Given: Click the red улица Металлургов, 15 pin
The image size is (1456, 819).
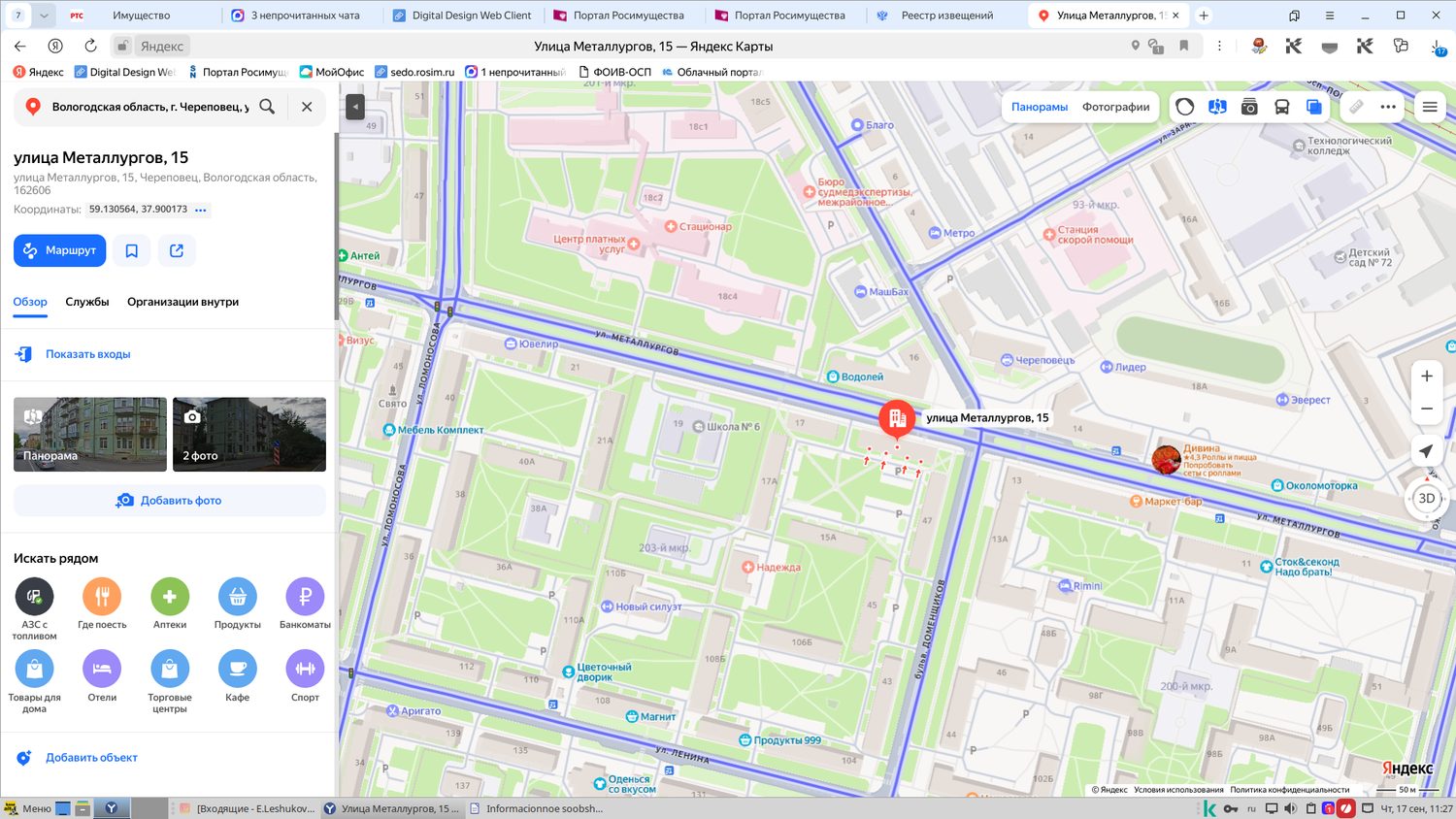Looking at the screenshot, I should (897, 419).
